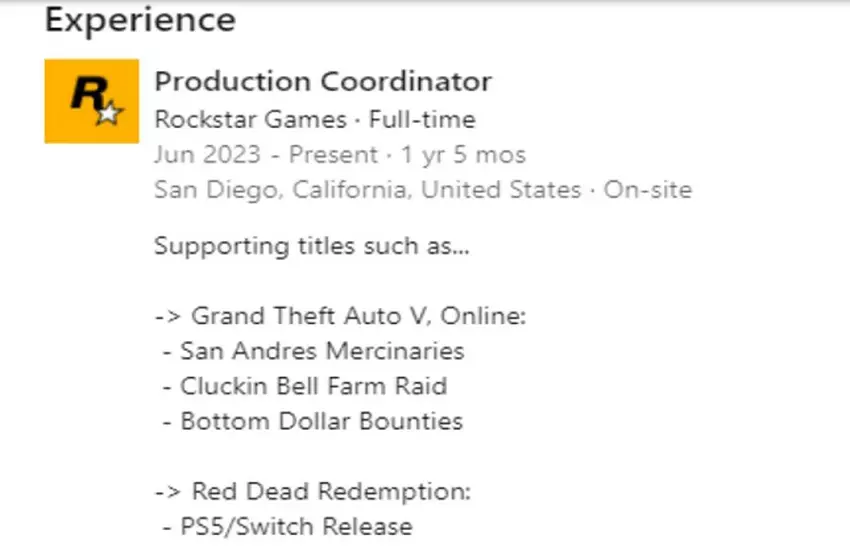This screenshot has height=560, width=850.
Task: Select the Bottom Dollar Bounties entry
Action: [321, 421]
